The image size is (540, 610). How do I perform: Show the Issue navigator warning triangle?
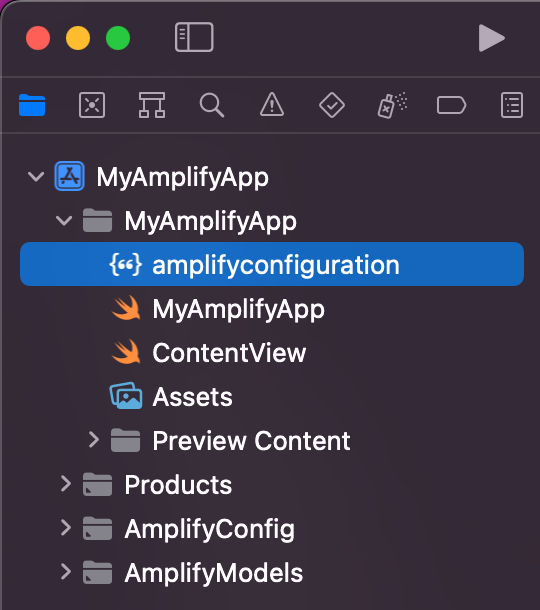(272, 105)
